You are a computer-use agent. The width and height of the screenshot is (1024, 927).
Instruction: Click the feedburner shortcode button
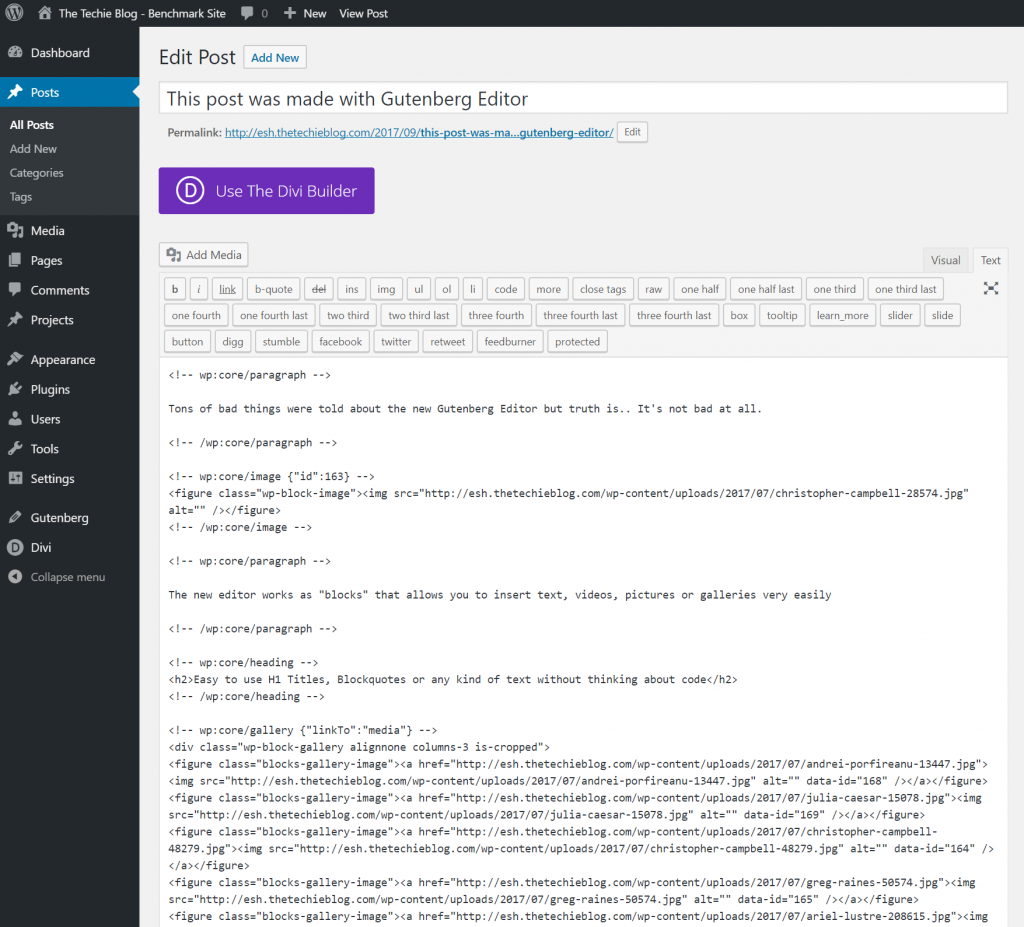(509, 341)
